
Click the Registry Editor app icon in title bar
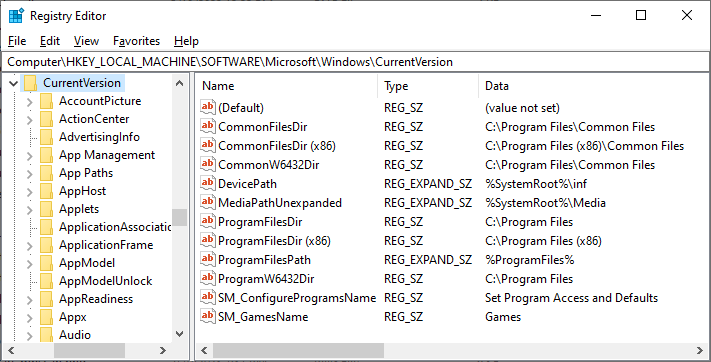coord(16,15)
